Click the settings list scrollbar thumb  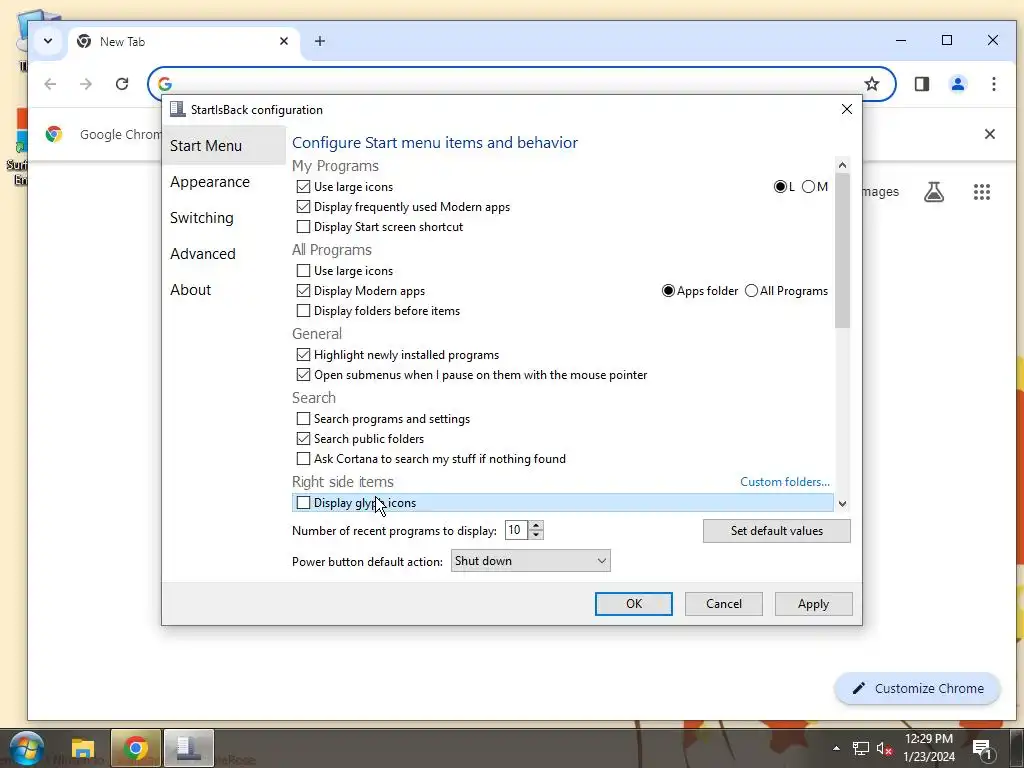pos(842,250)
